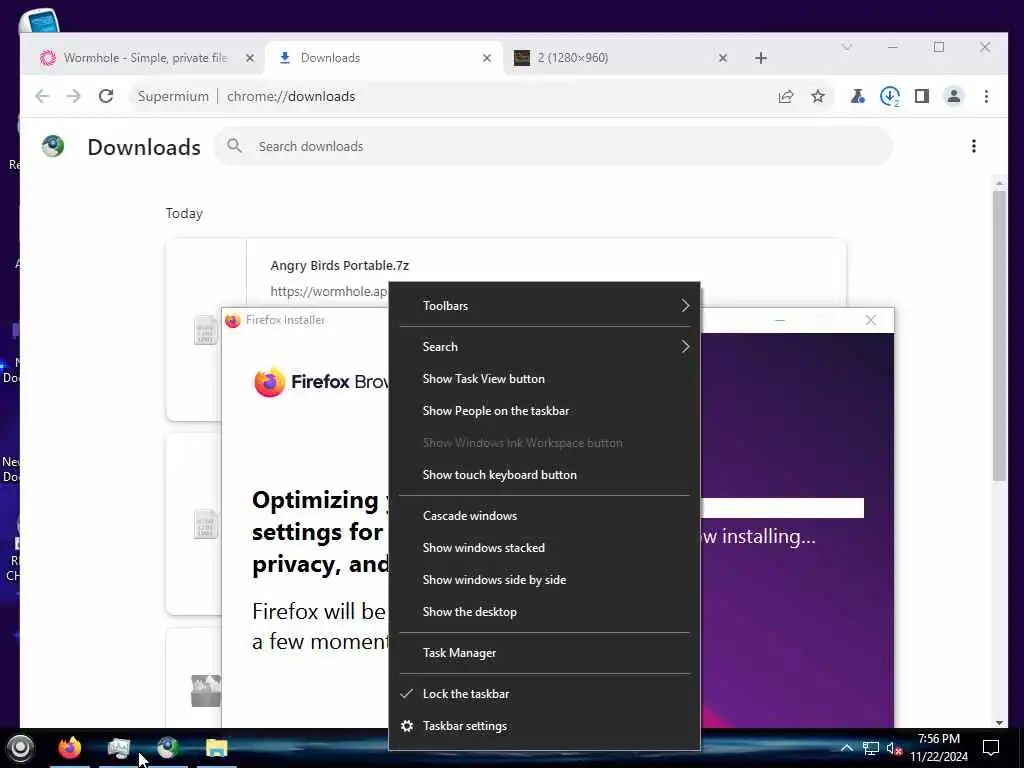This screenshot has height=768, width=1024.
Task: Select Cascade windows
Action: (x=544, y=516)
